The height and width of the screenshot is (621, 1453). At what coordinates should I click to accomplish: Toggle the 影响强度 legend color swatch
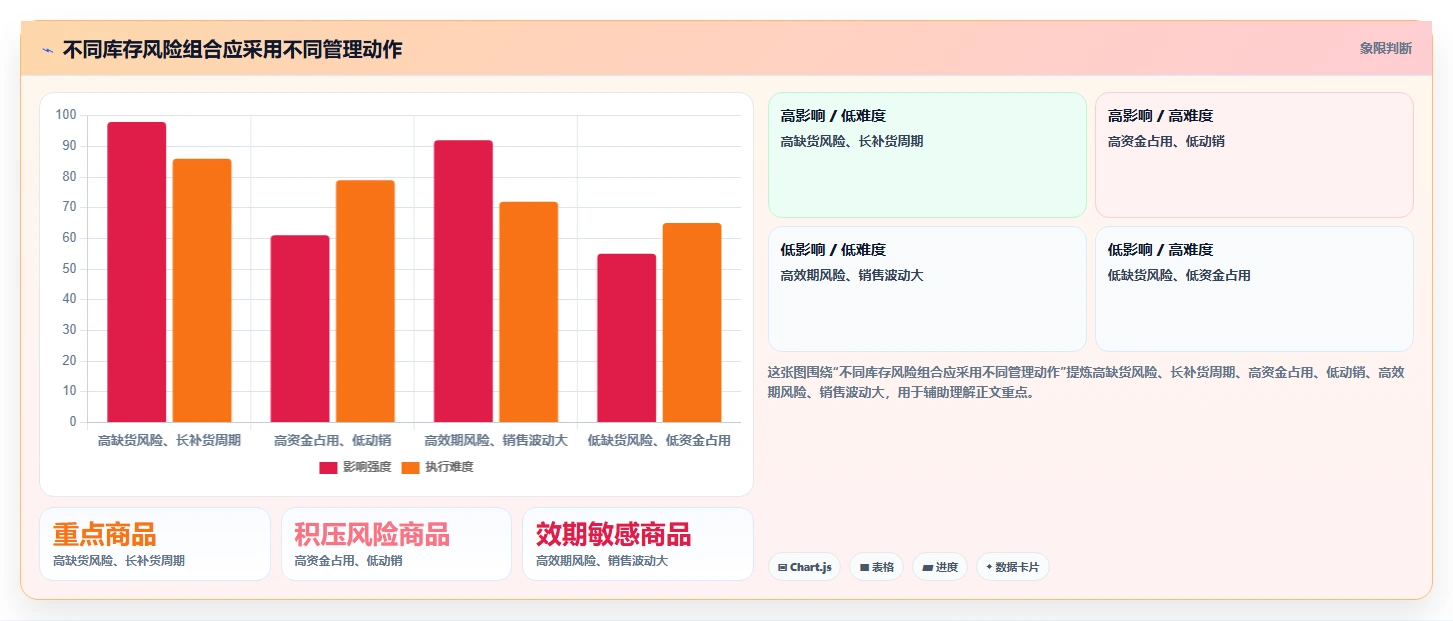[328, 468]
